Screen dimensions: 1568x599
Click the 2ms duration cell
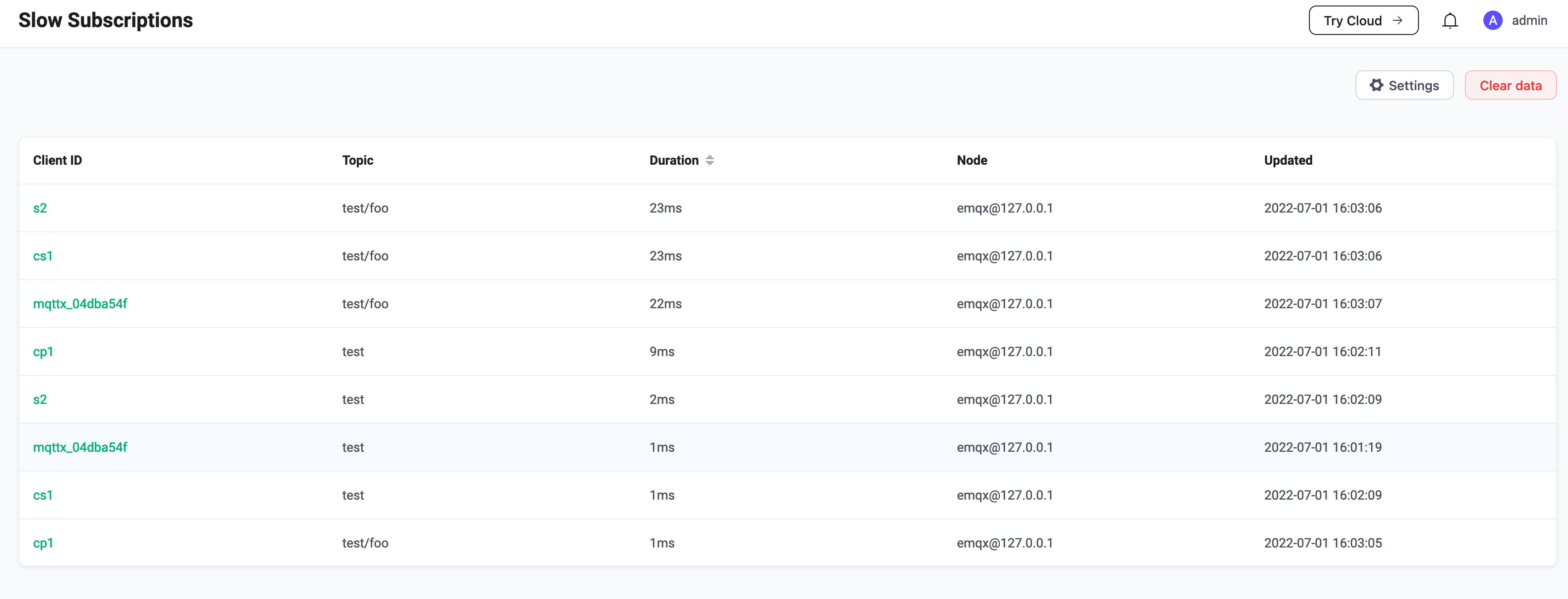(662, 400)
